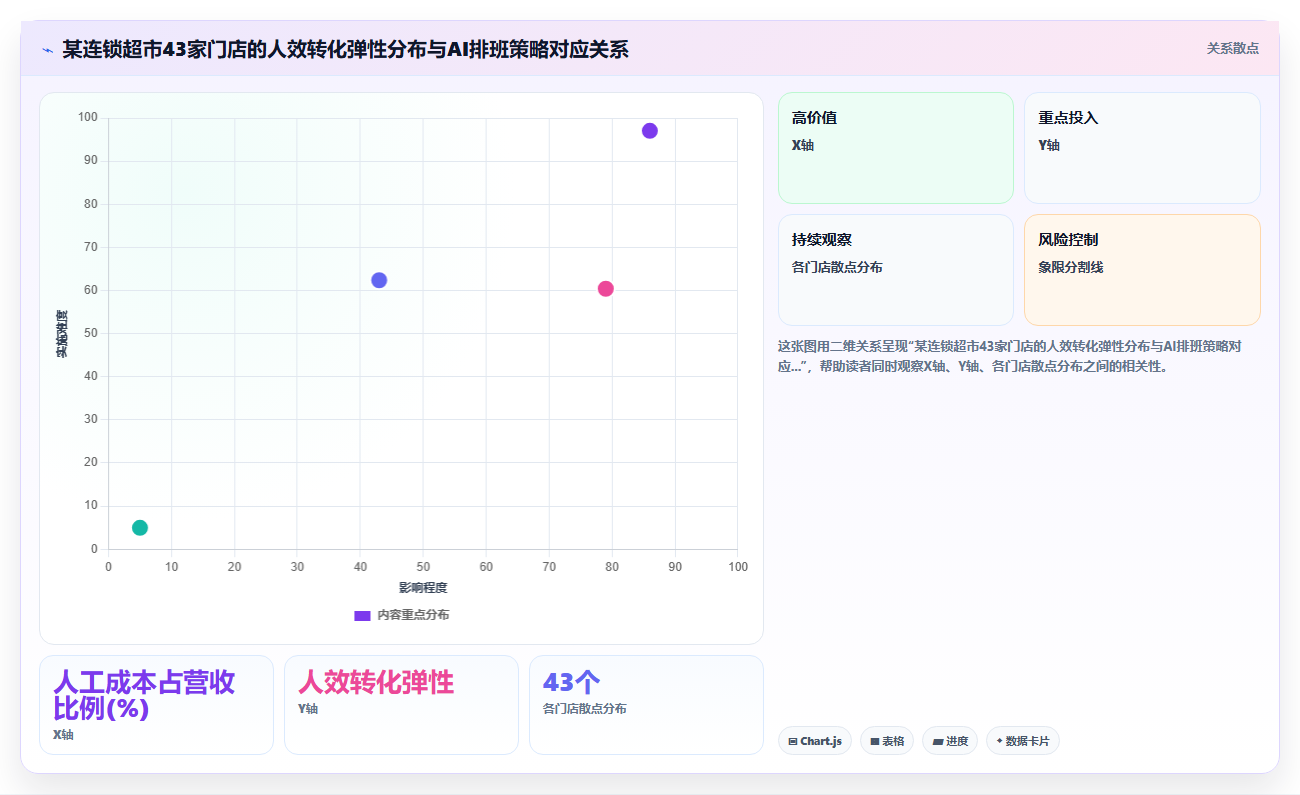The height and width of the screenshot is (795, 1300).
Task: Click the main title text of the dashboard
Action: pos(345,49)
